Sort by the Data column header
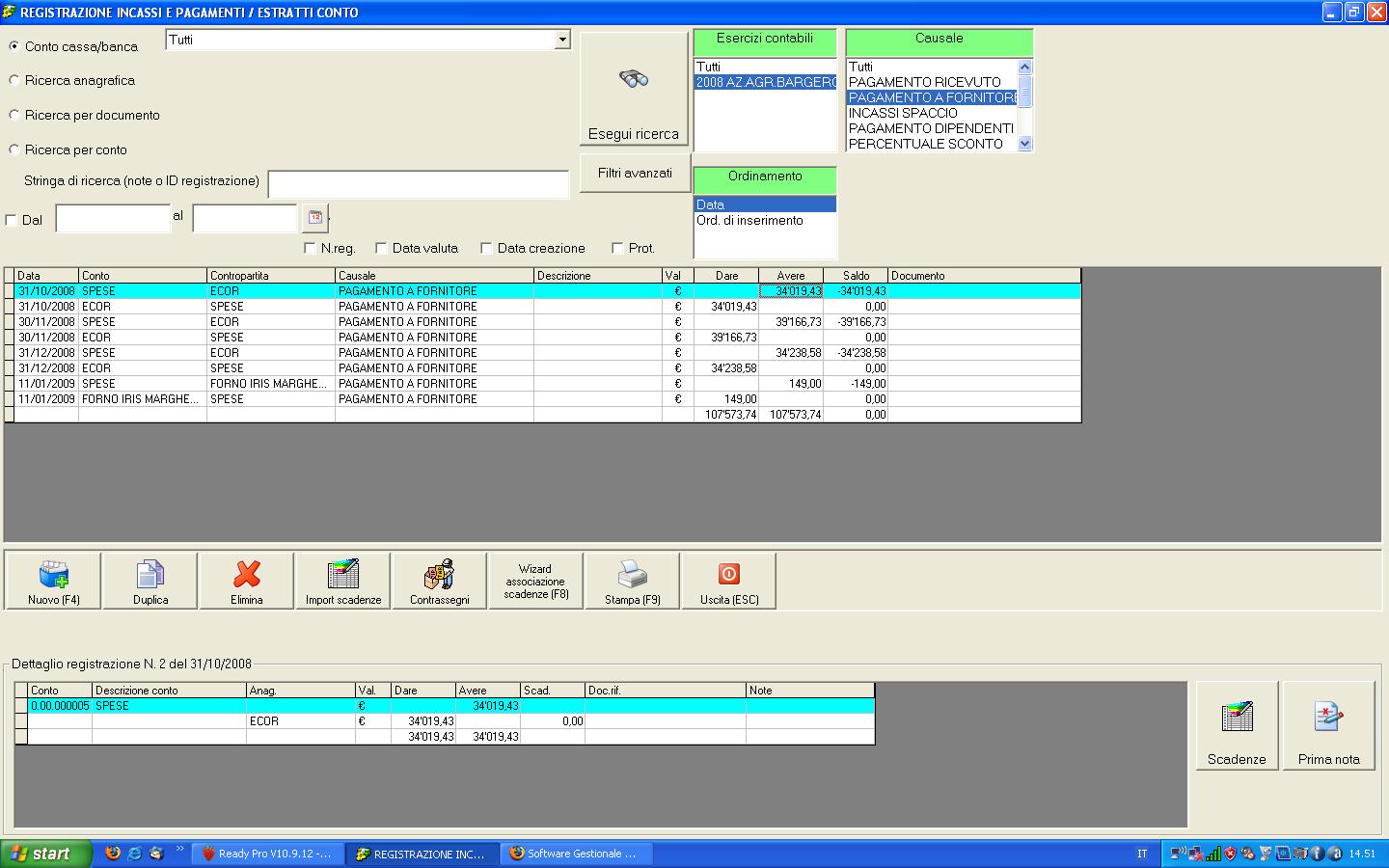 click(46, 276)
